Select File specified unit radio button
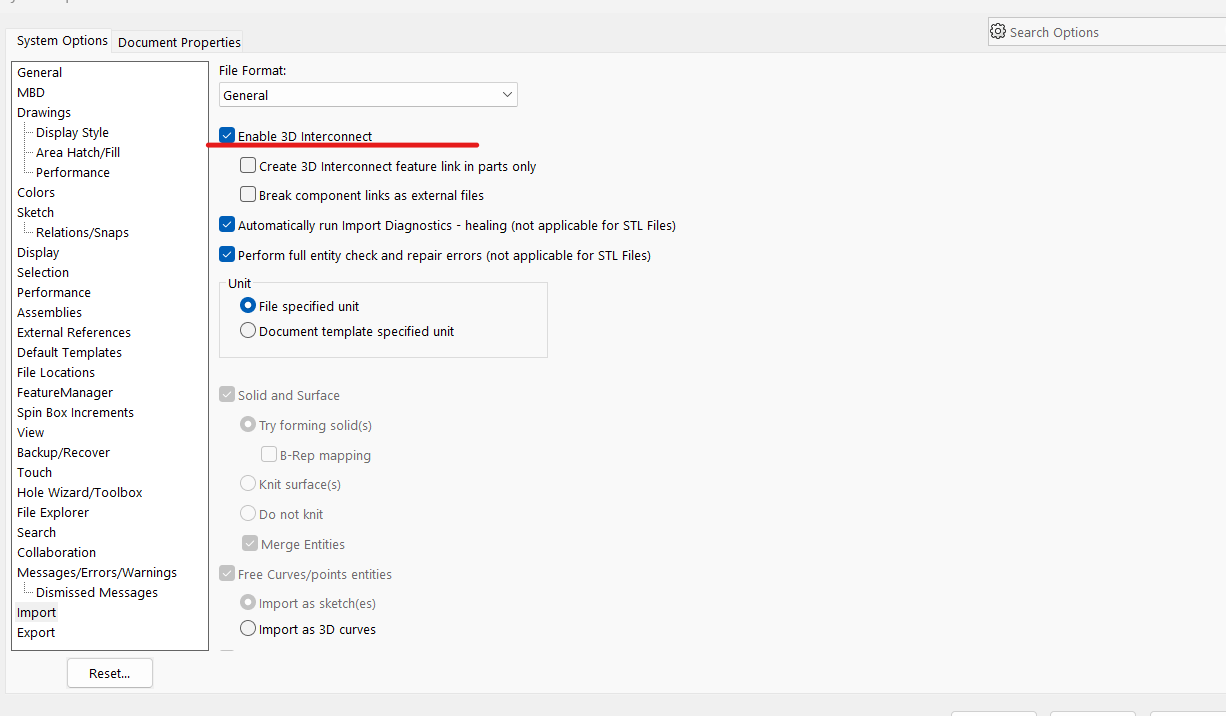 pyautogui.click(x=248, y=306)
